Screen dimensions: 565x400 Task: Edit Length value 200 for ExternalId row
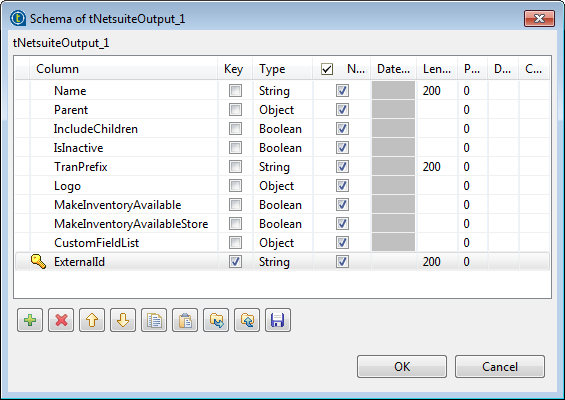[x=437, y=262]
